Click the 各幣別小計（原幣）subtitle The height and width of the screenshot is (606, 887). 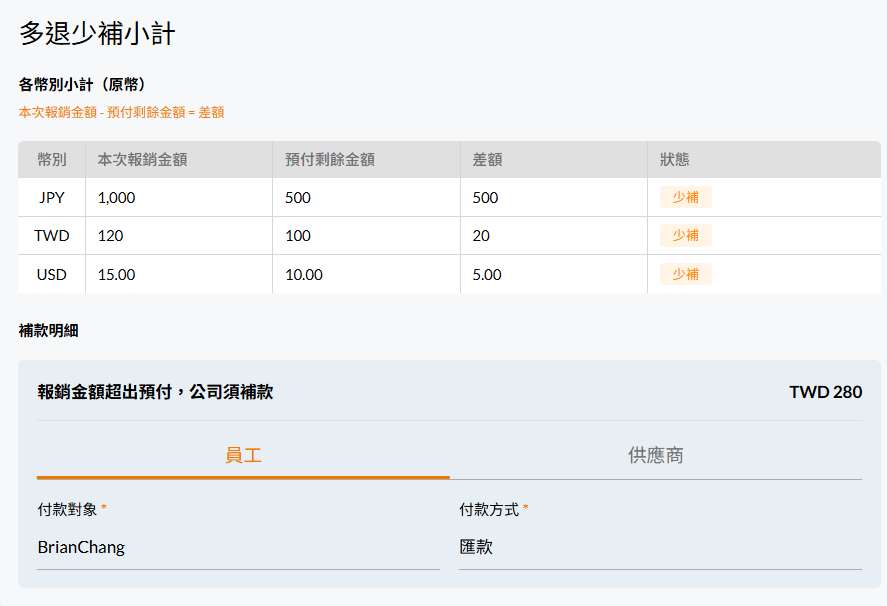click(85, 84)
